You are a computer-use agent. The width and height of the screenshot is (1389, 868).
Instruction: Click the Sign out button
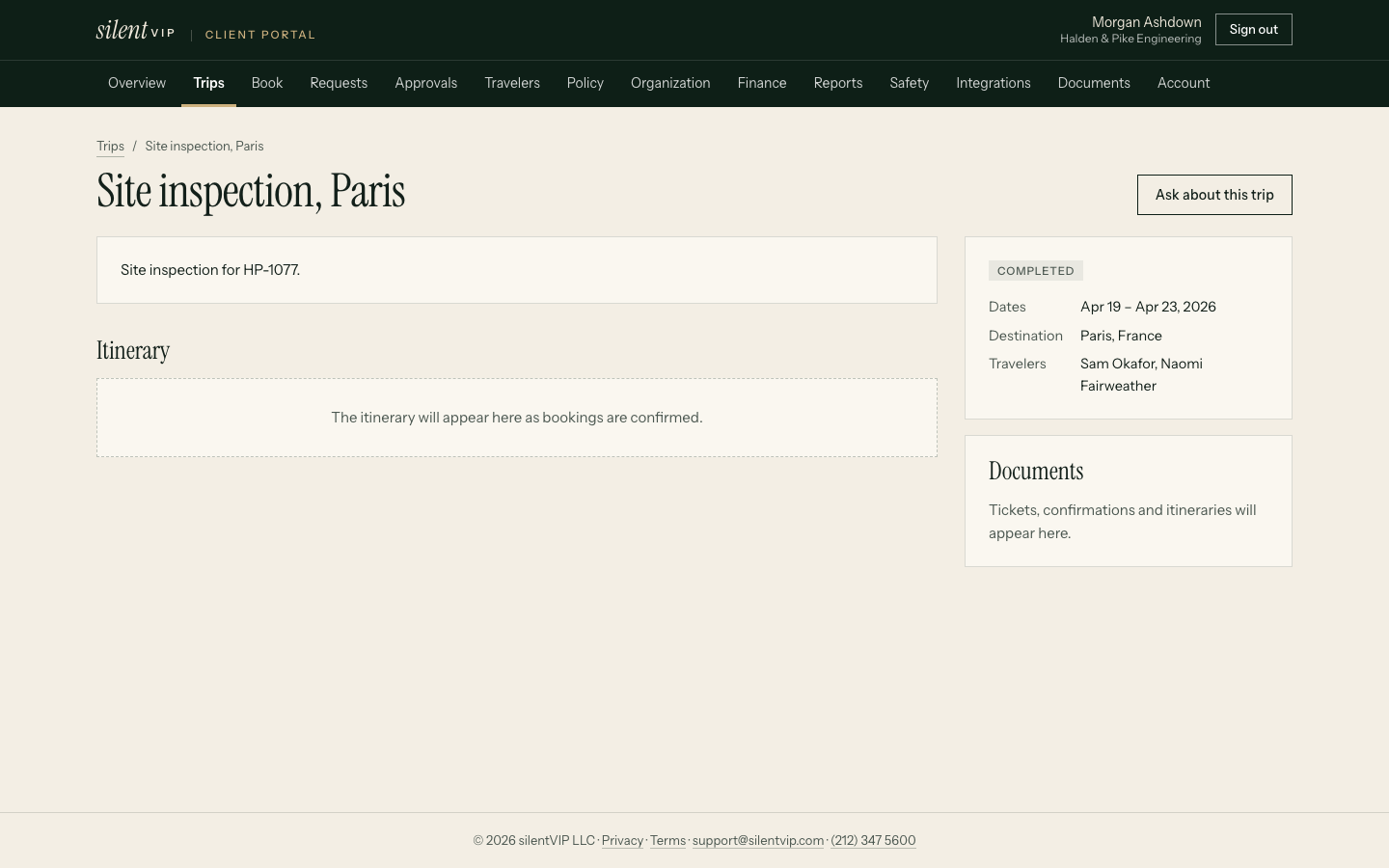1254,30
